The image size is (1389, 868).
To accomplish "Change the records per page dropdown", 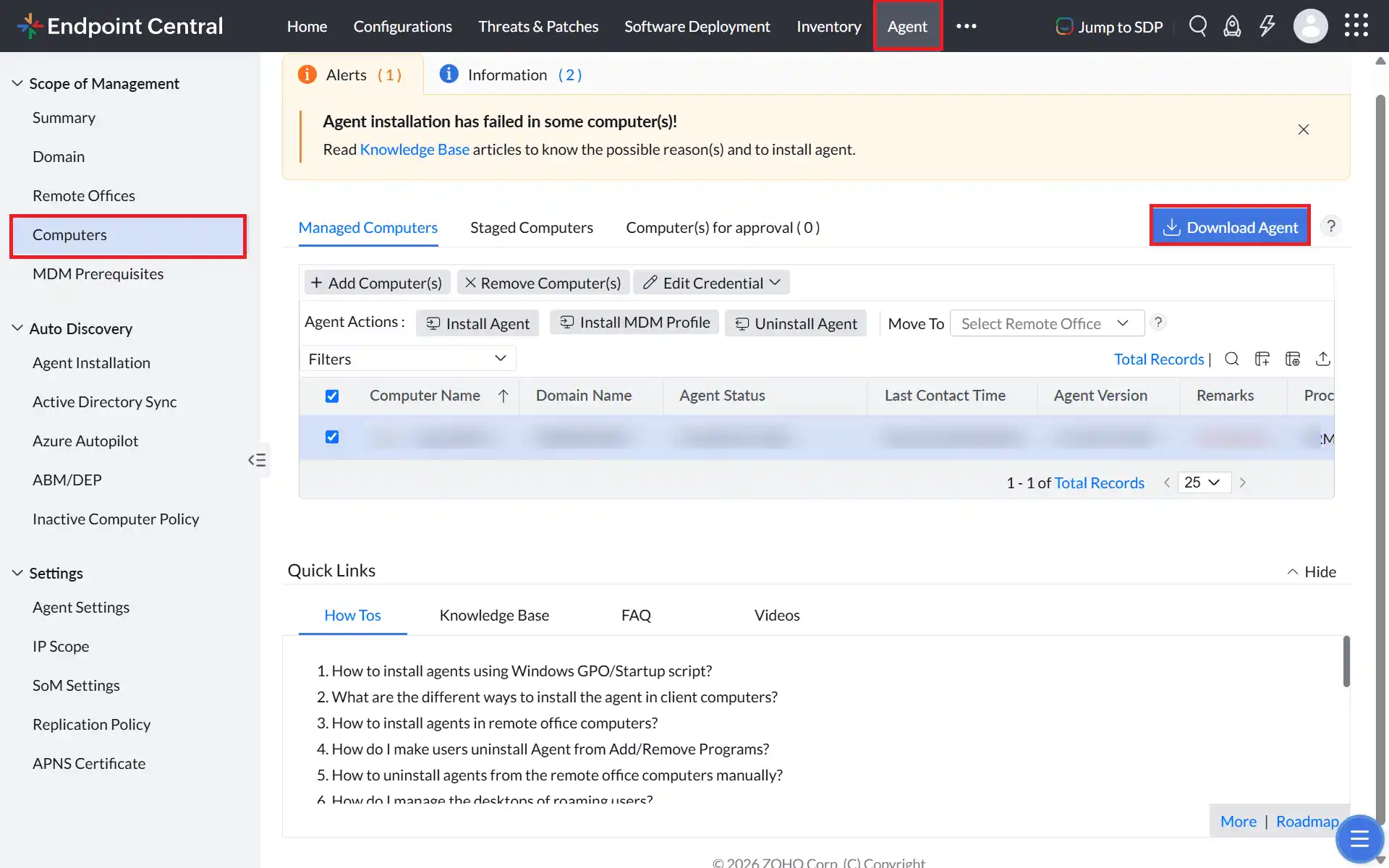I will [1205, 482].
